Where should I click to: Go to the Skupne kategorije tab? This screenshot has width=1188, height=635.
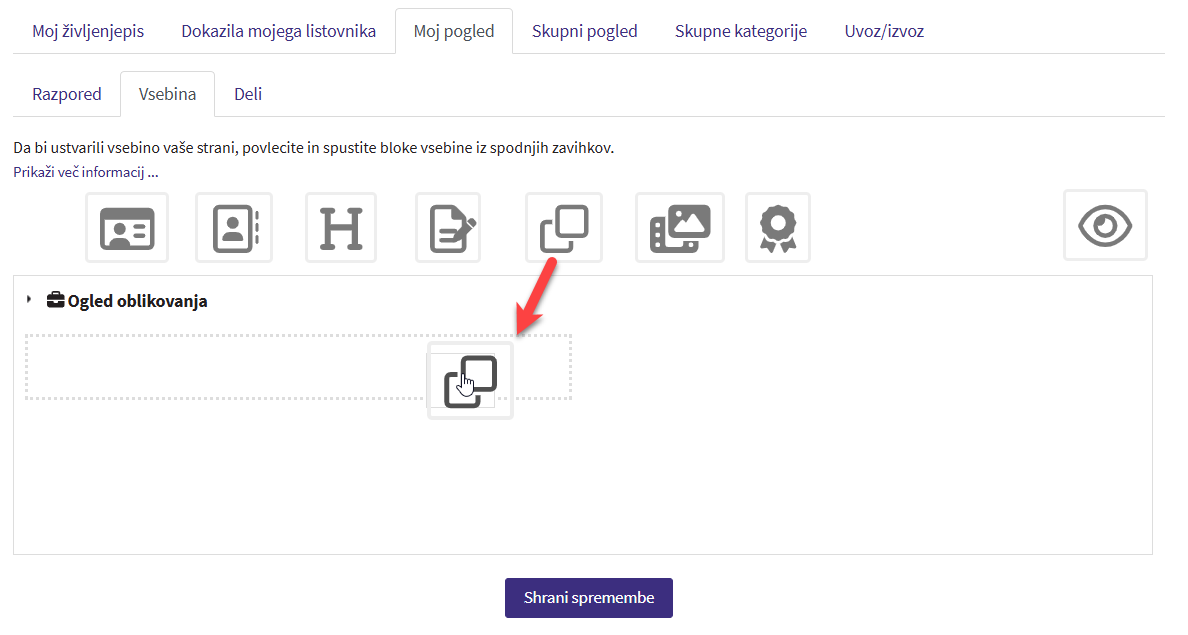[x=740, y=31]
